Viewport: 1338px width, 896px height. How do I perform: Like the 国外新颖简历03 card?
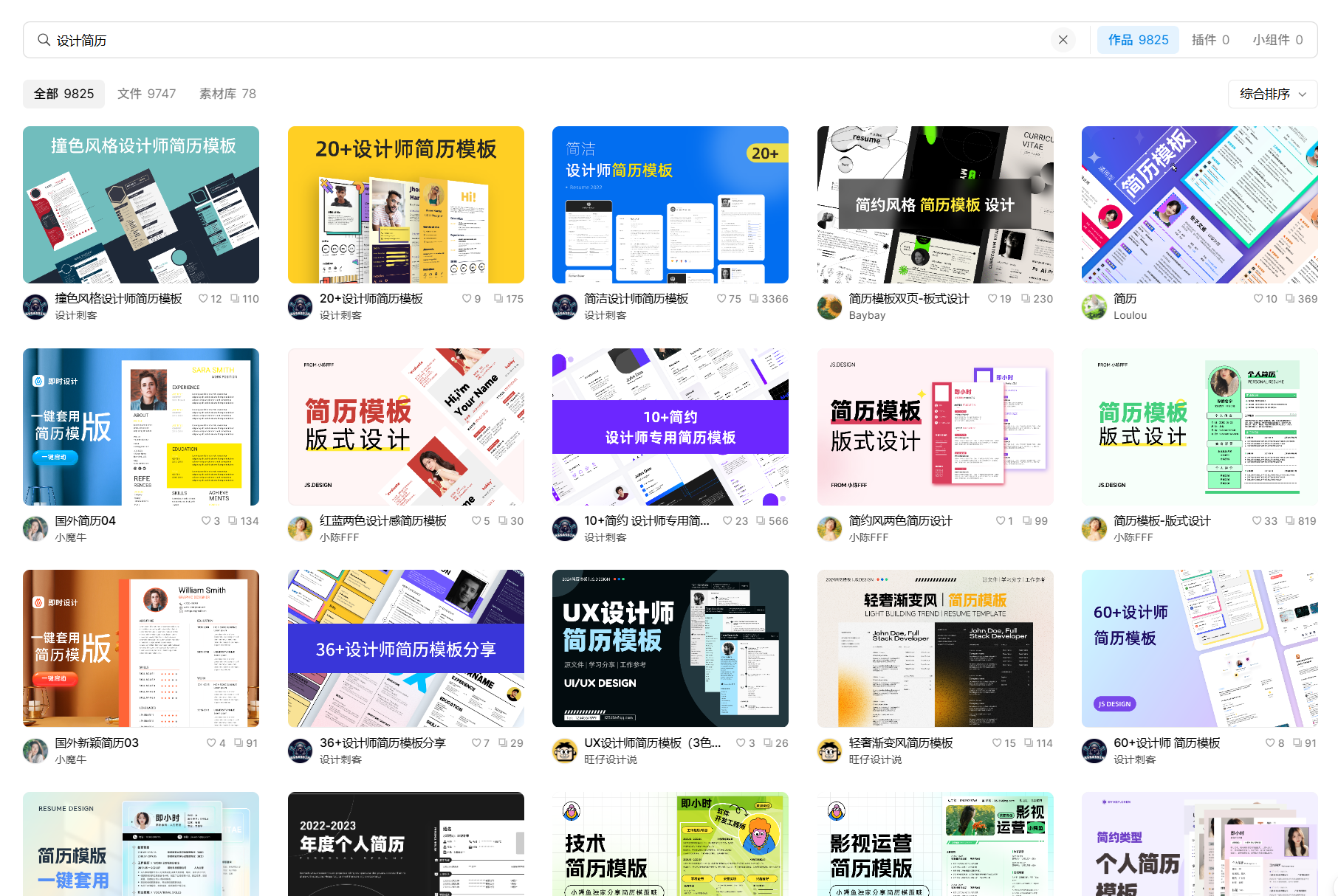pos(211,743)
